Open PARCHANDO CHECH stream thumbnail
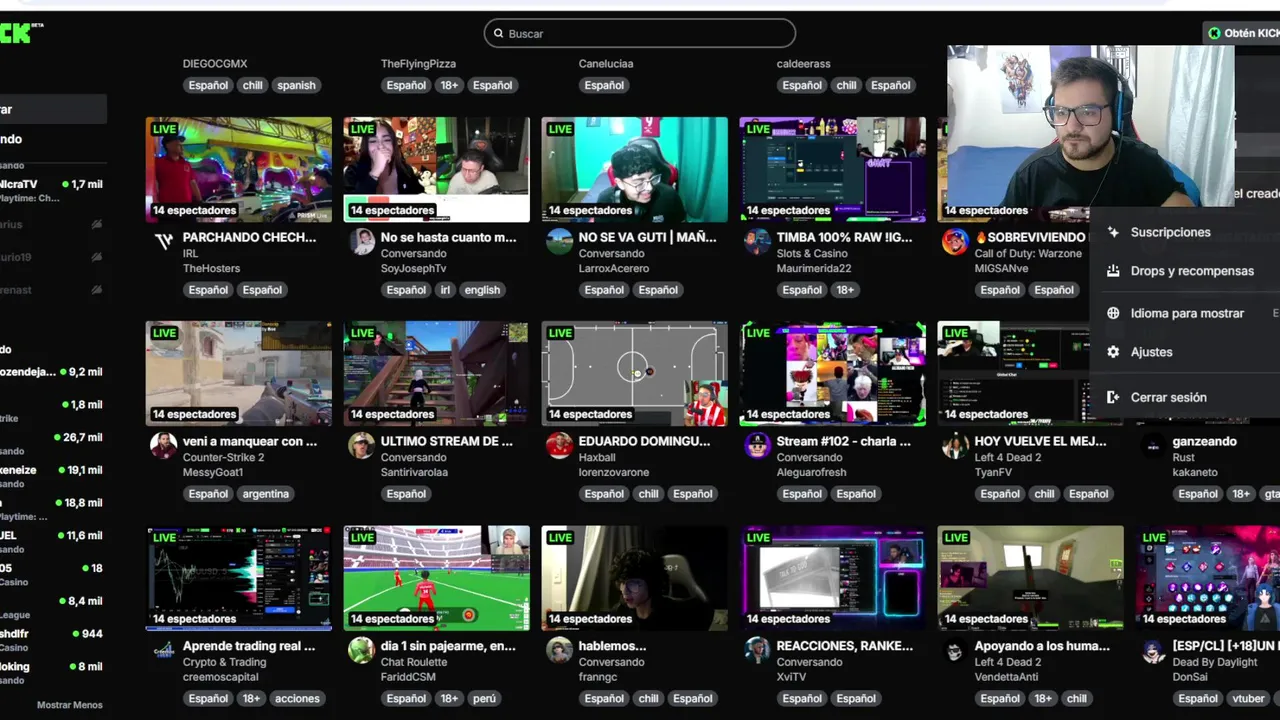 click(x=239, y=169)
